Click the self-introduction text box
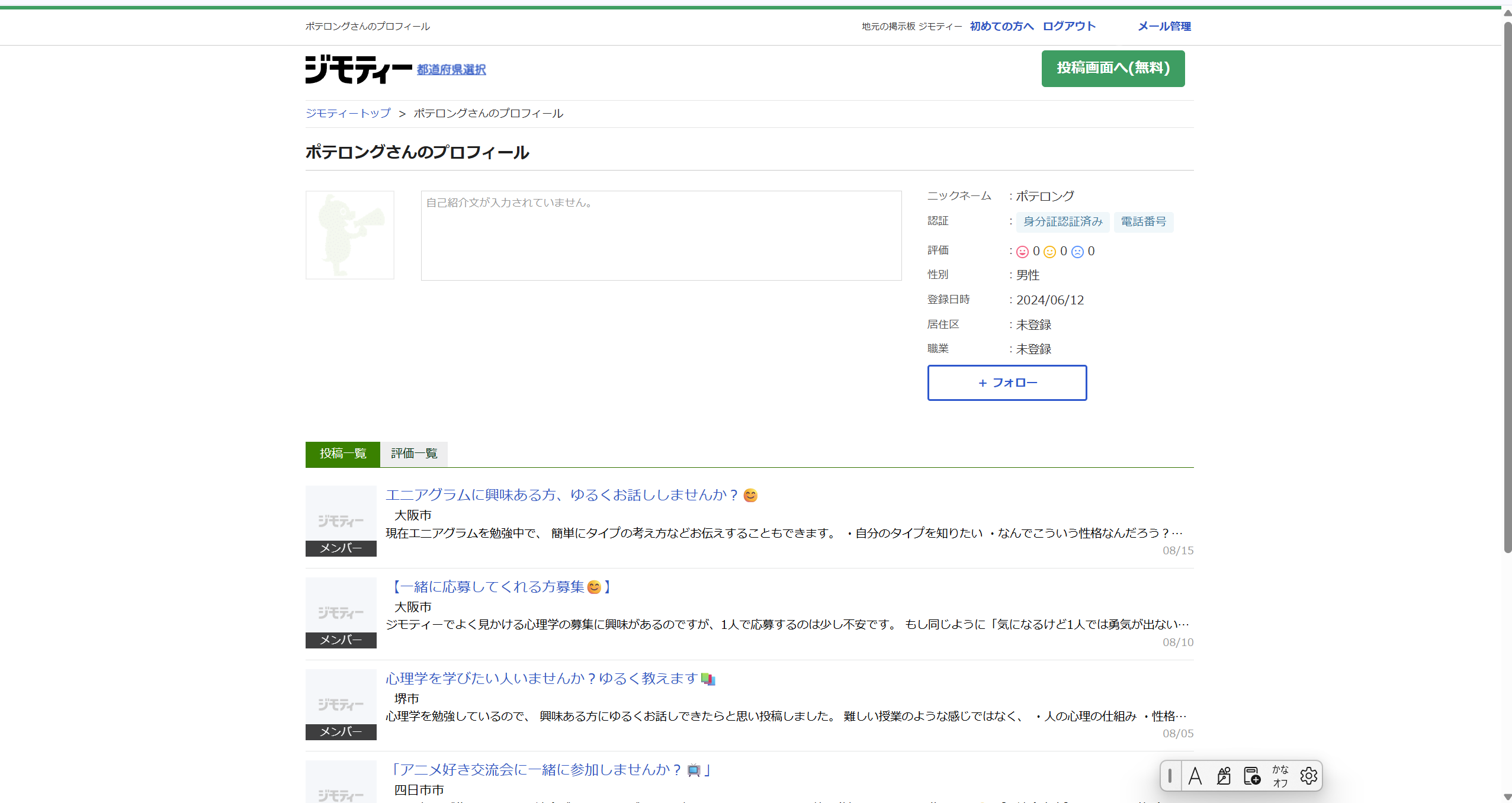 [x=661, y=236]
